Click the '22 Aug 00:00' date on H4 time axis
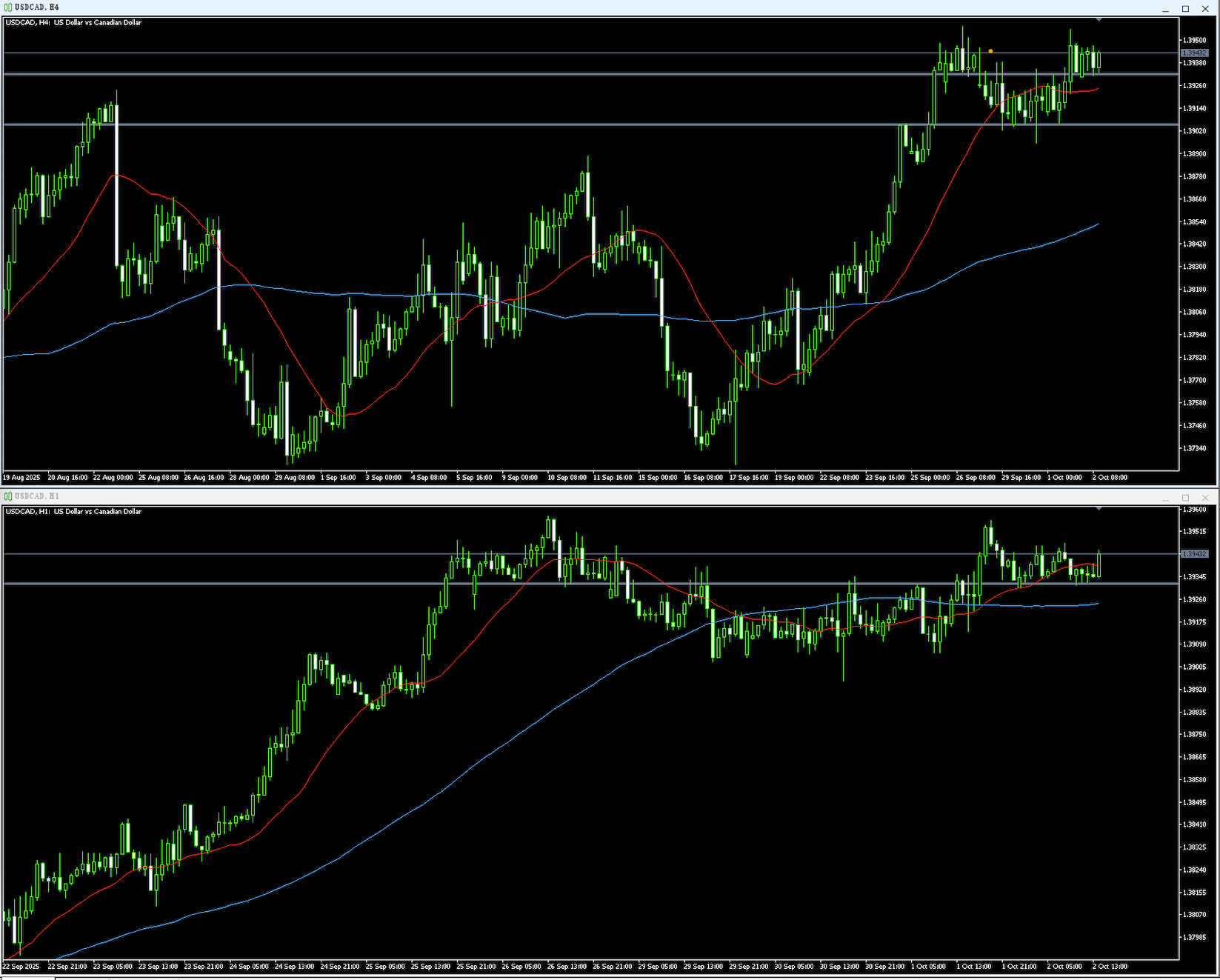 click(113, 478)
